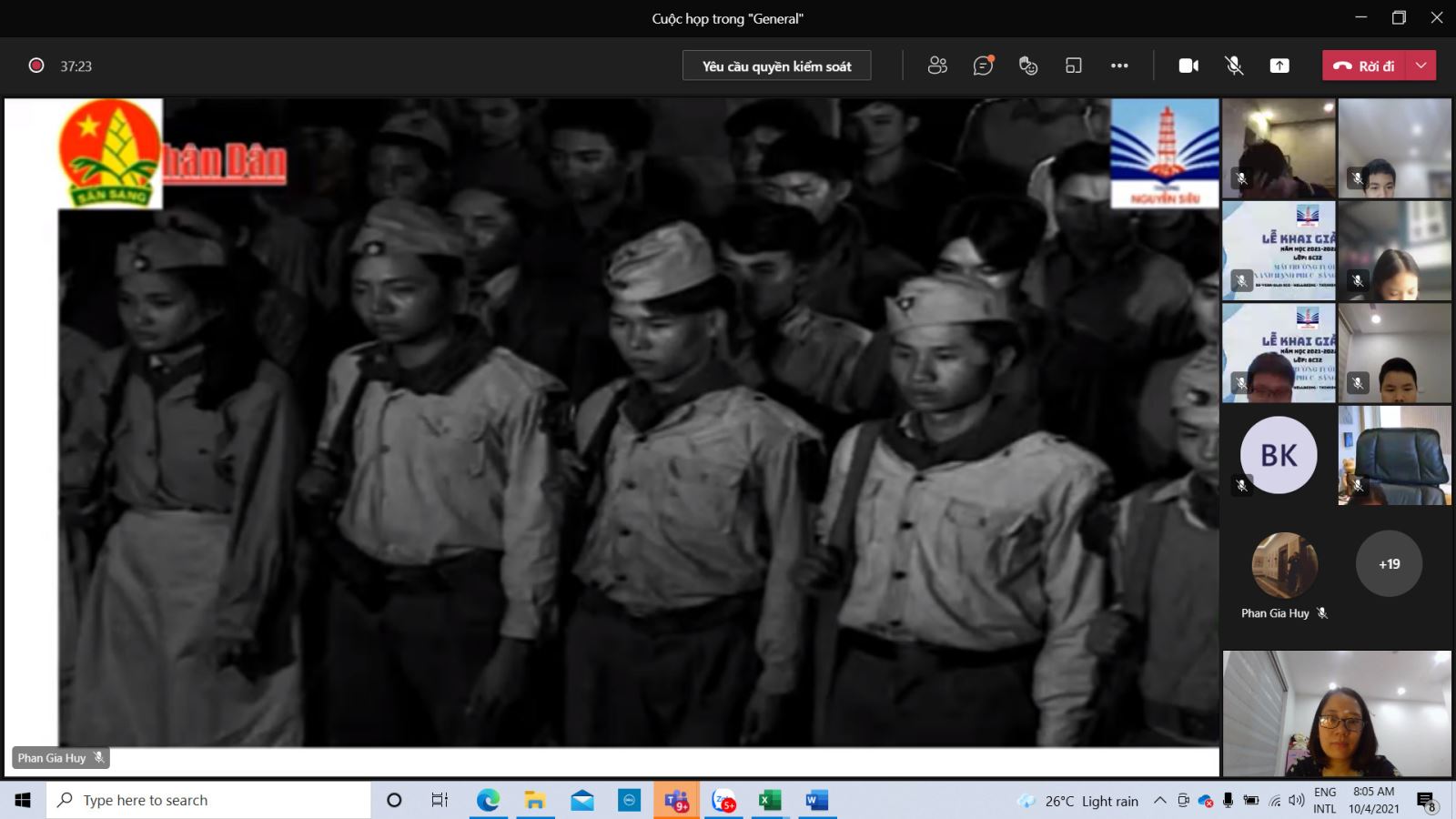Click the Share content icon
The height and width of the screenshot is (819, 1456).
tap(1279, 66)
